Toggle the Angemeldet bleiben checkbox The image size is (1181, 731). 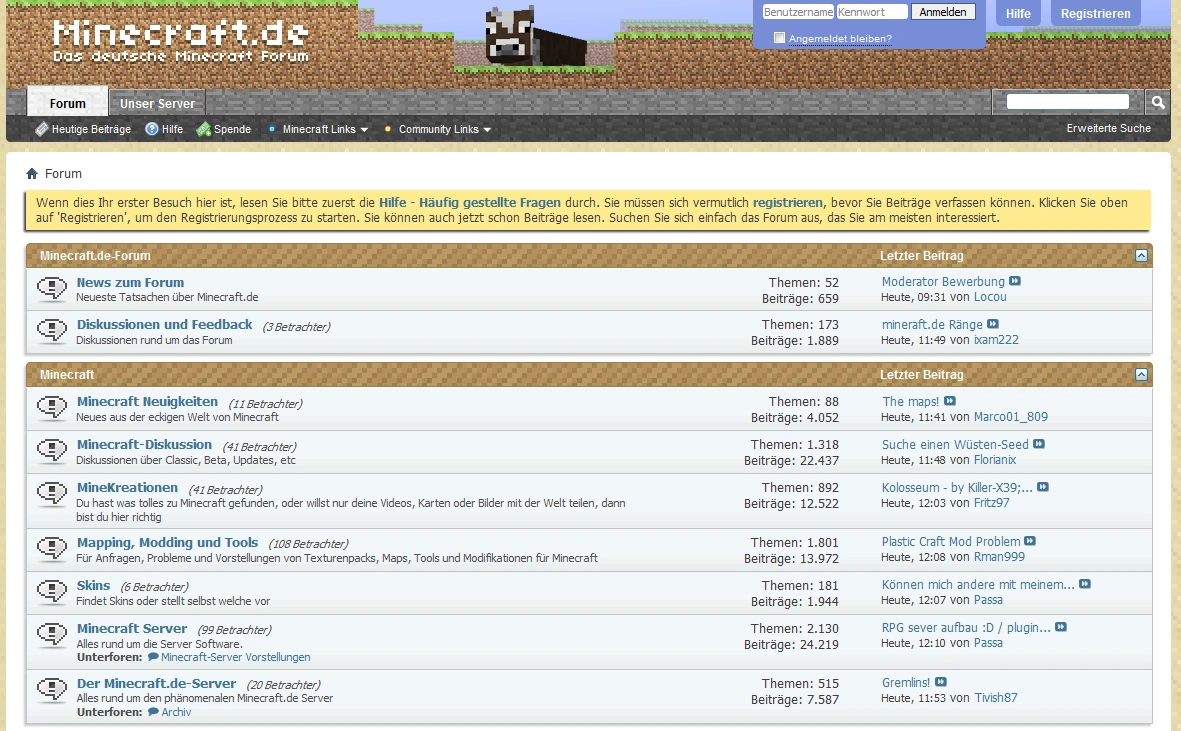[780, 38]
